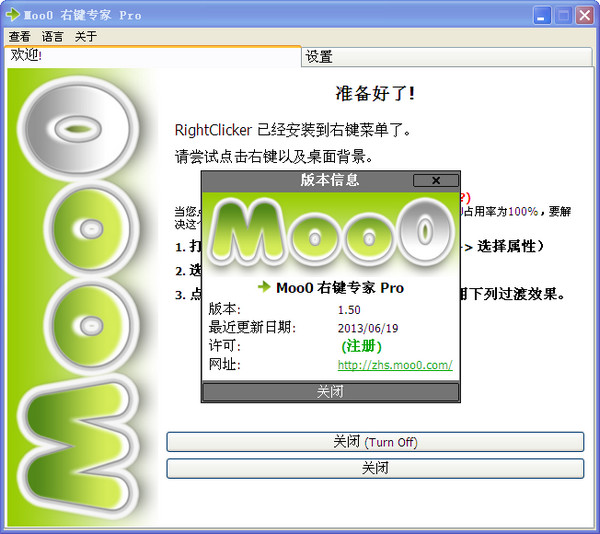Open the 查看 menu
Image resolution: width=600 pixels, height=534 pixels.
(20, 37)
